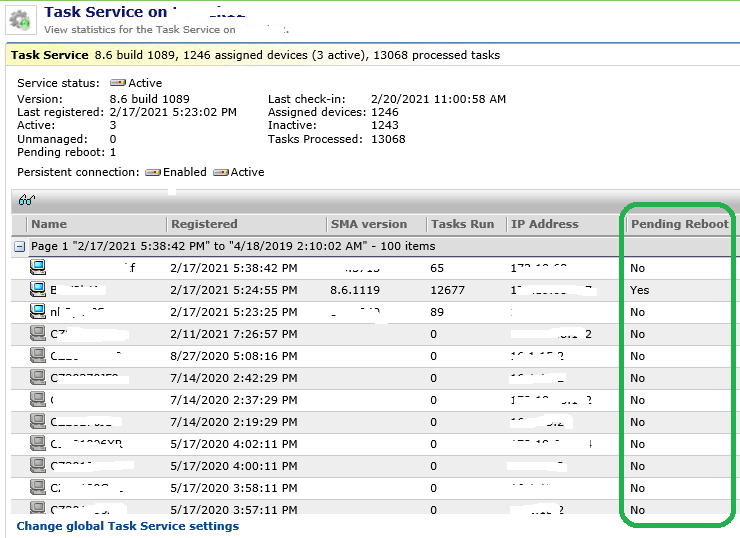Screen dimensions: 740x538
Task: Click computer icon for row registered 2/11/2021
Action: 38,333
